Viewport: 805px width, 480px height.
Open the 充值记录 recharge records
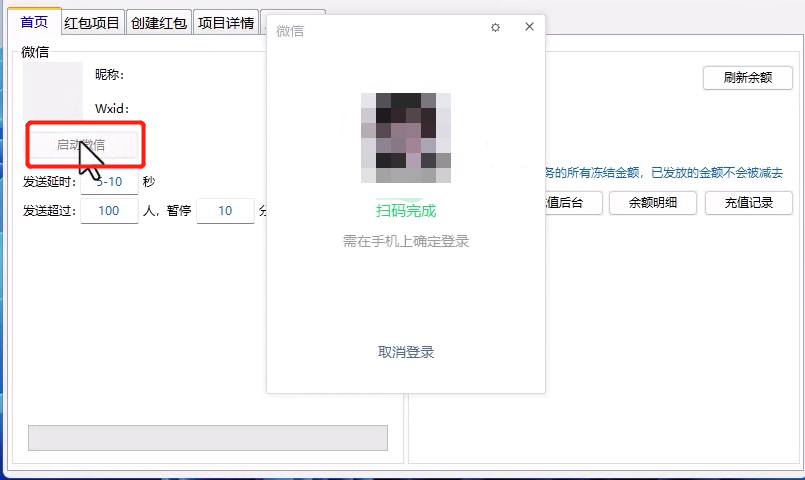[x=749, y=203]
